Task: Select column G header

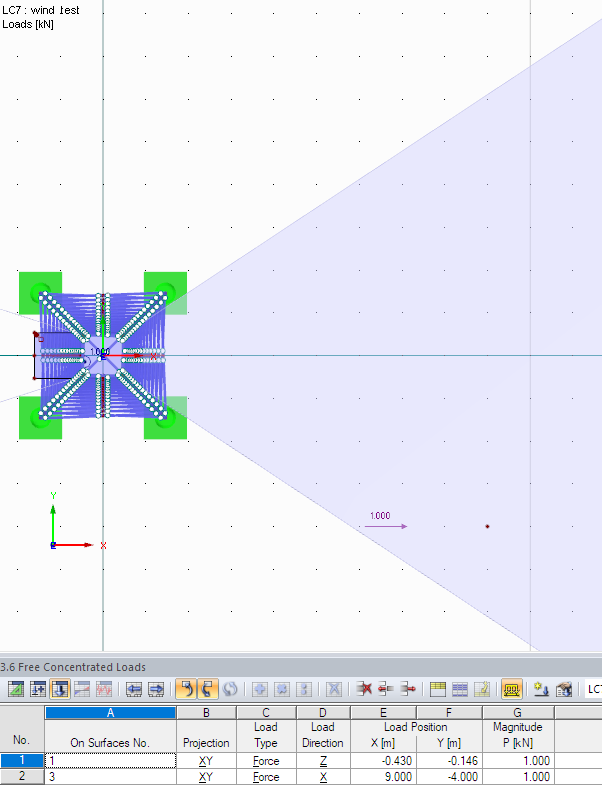Action: click(518, 712)
